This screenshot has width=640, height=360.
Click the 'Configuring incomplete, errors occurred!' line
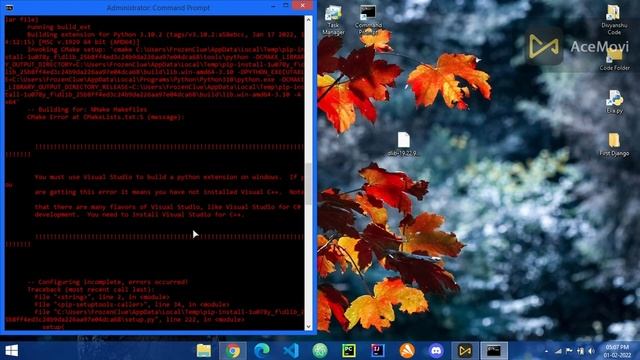pyautogui.click(x=108, y=282)
